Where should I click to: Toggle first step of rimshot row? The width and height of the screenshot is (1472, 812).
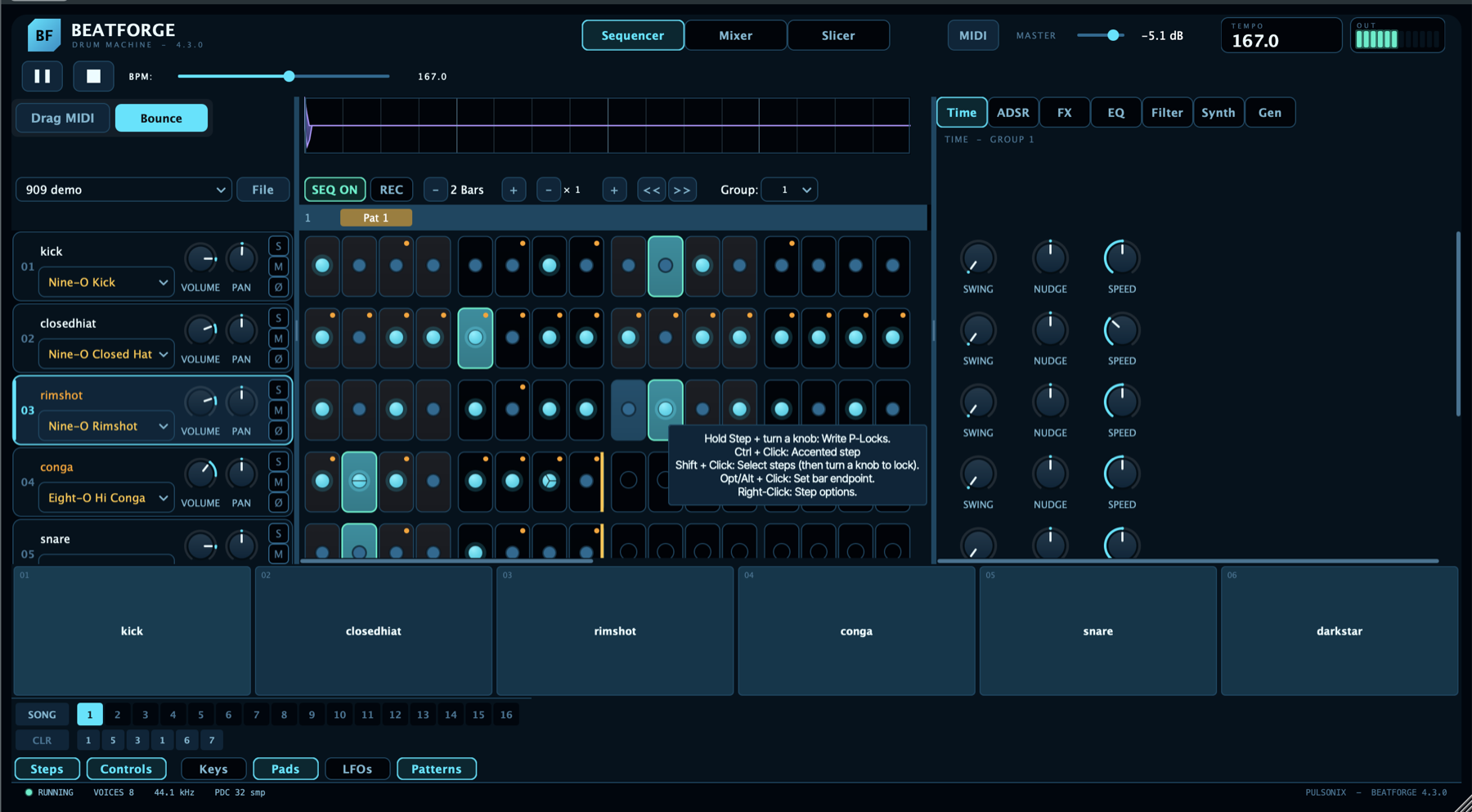(322, 410)
